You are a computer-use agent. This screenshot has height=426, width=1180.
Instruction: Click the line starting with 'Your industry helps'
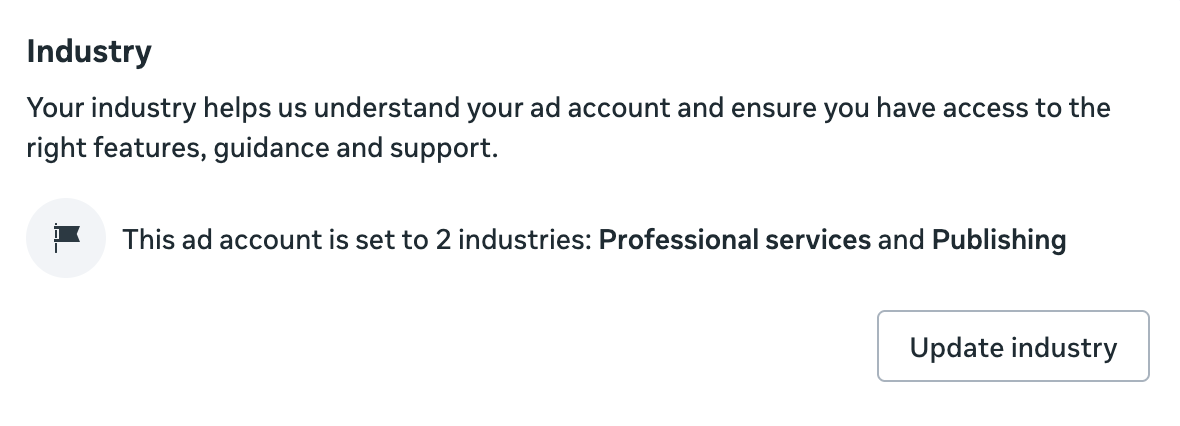click(568, 108)
